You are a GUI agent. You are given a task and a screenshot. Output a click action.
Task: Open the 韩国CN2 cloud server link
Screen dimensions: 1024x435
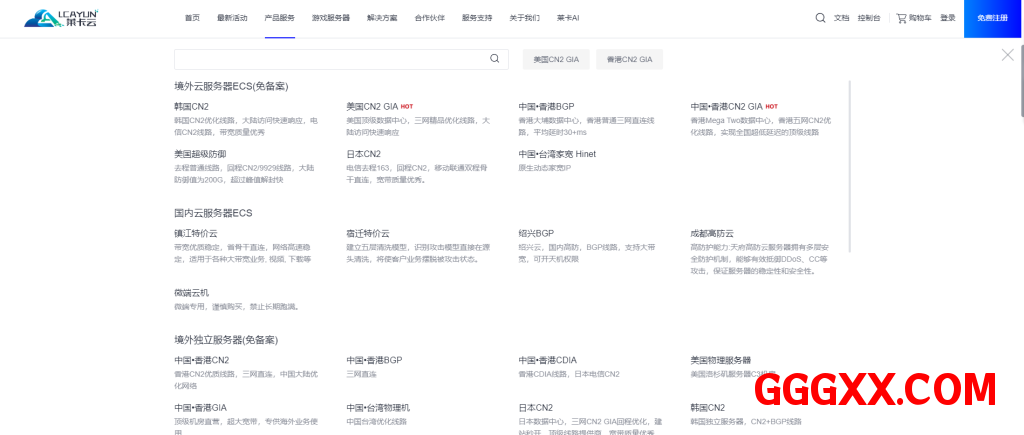point(192,106)
